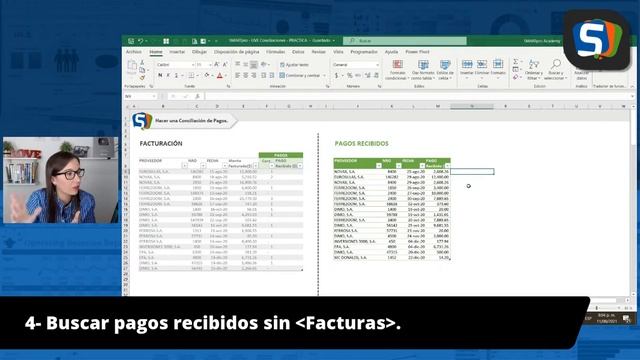640x360 pixels.
Task: Select the empty cell beside Pagos Recibidos header
Action: pos(472,172)
